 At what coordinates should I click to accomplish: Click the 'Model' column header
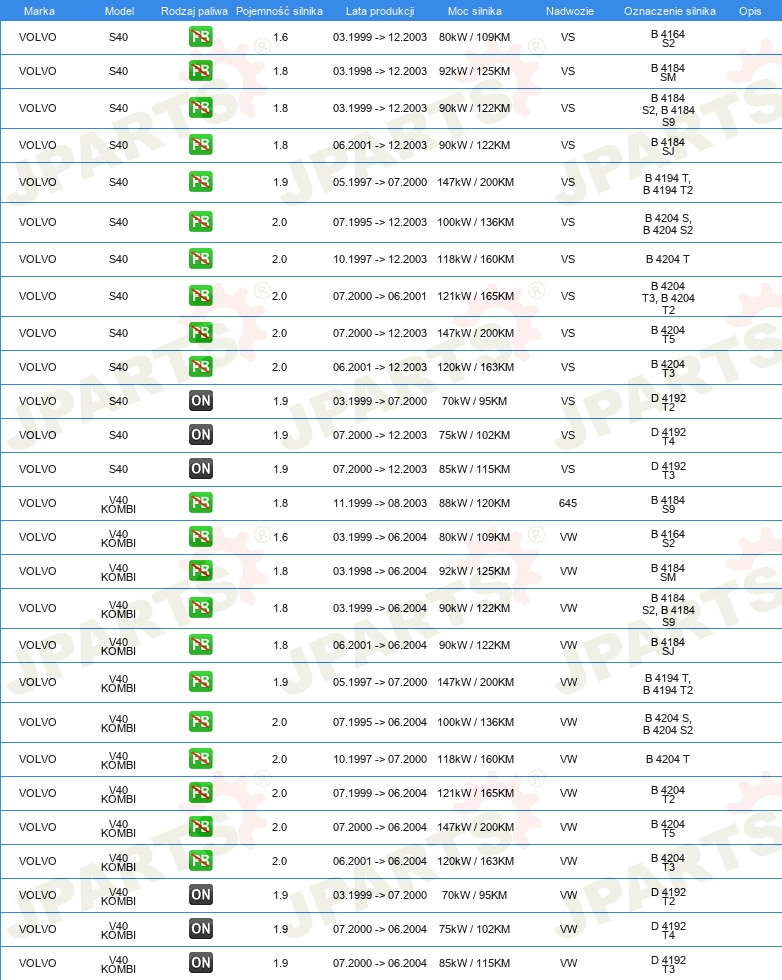(x=119, y=11)
